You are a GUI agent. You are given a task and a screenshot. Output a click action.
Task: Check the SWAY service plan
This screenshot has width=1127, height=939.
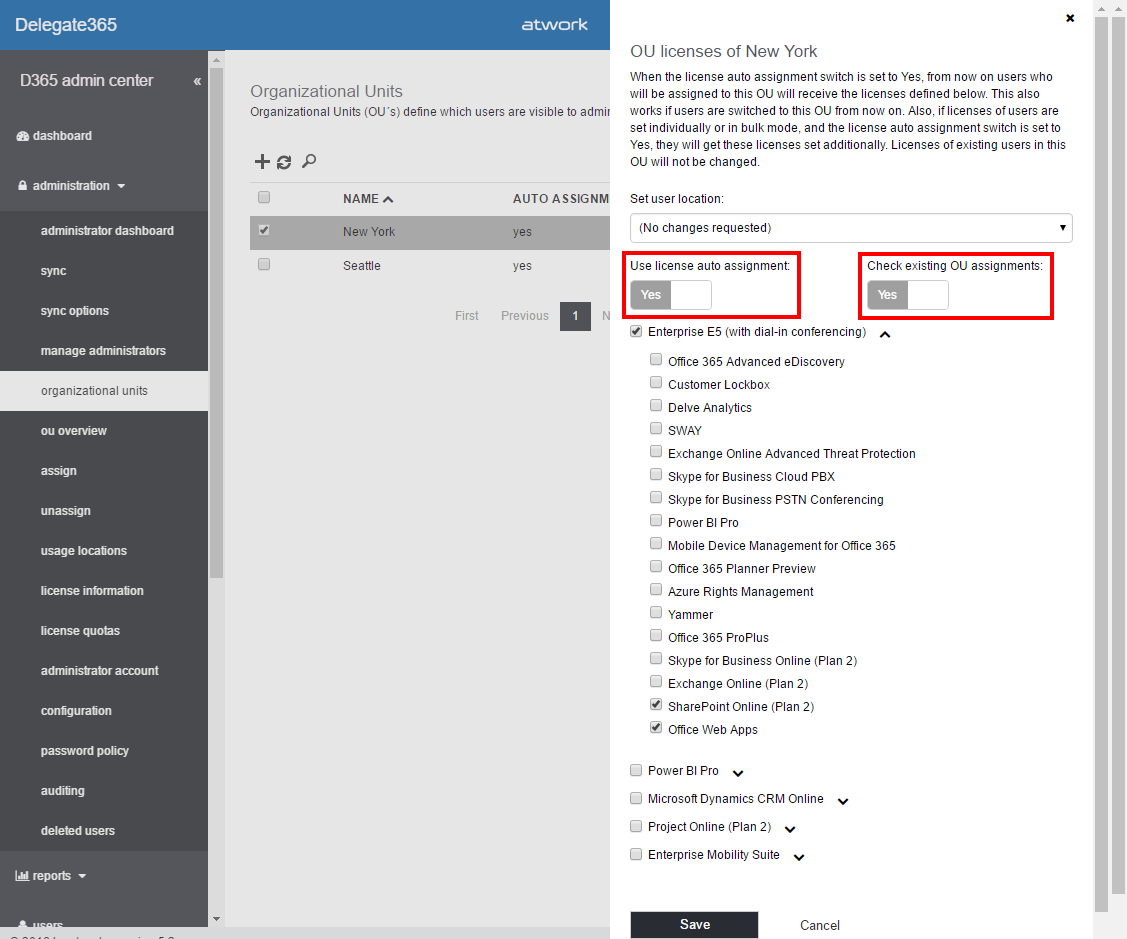(656, 429)
